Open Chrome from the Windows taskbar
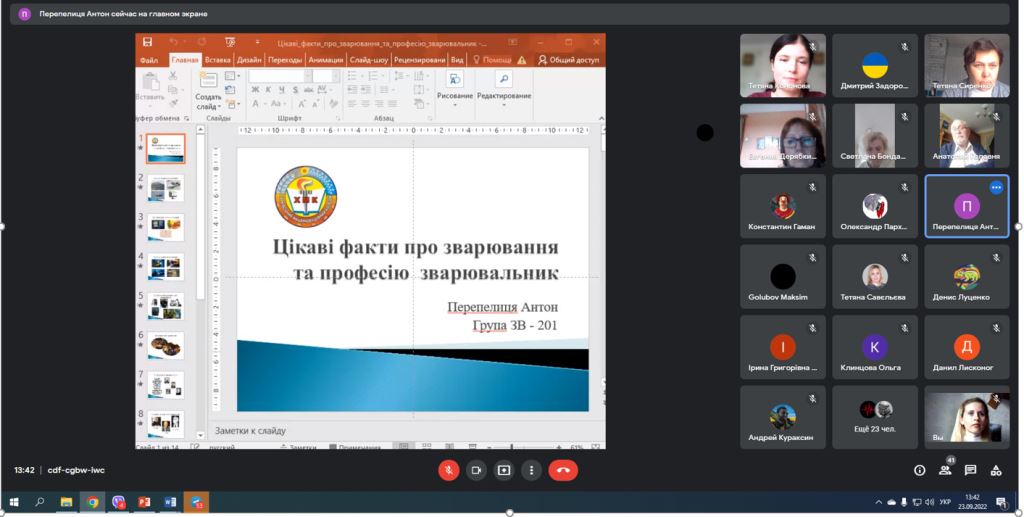This screenshot has height=517, width=1024. [93, 502]
